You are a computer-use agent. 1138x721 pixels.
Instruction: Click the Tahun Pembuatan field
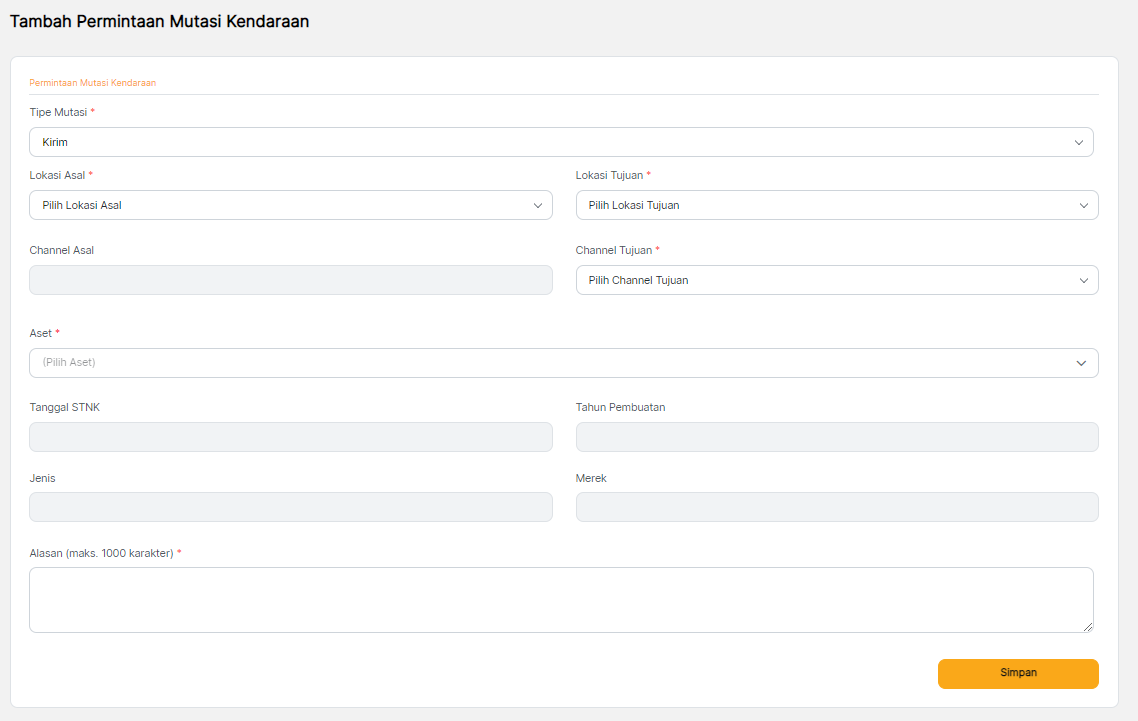coord(836,437)
